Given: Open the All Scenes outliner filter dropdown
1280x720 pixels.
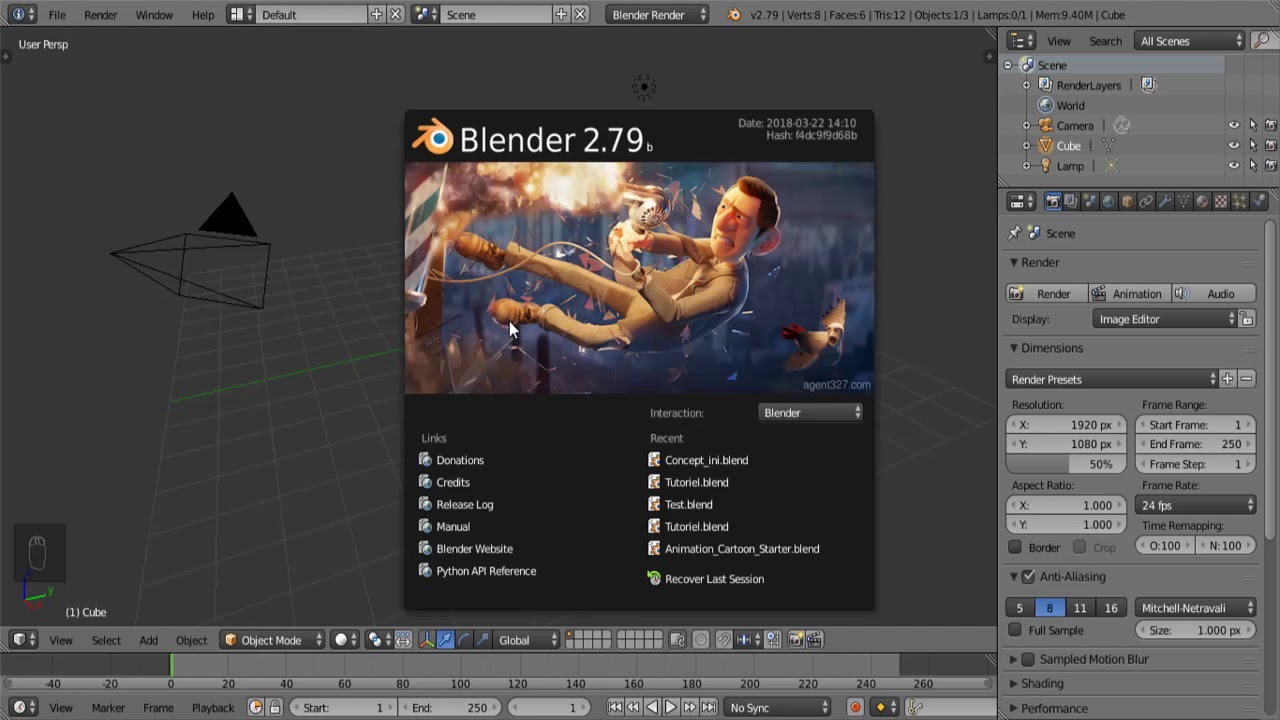Looking at the screenshot, I should coord(1190,41).
